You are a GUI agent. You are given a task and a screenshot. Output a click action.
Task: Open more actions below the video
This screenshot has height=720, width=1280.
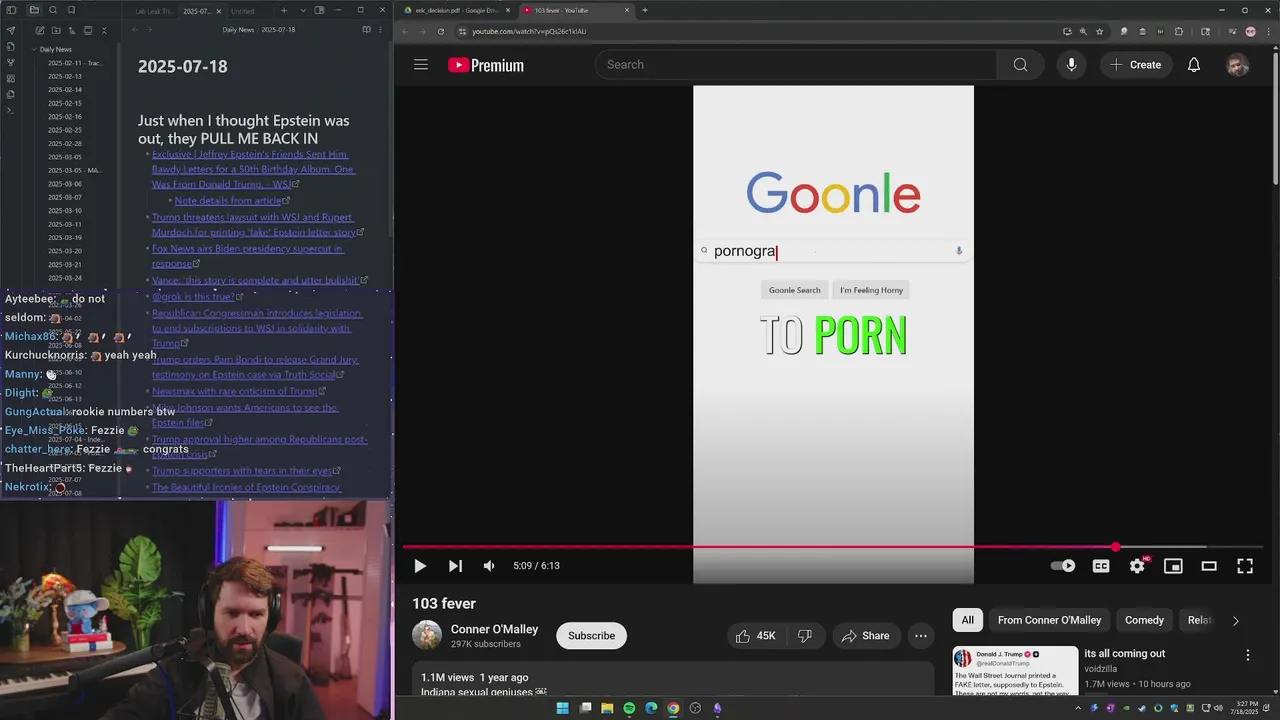(x=921, y=636)
